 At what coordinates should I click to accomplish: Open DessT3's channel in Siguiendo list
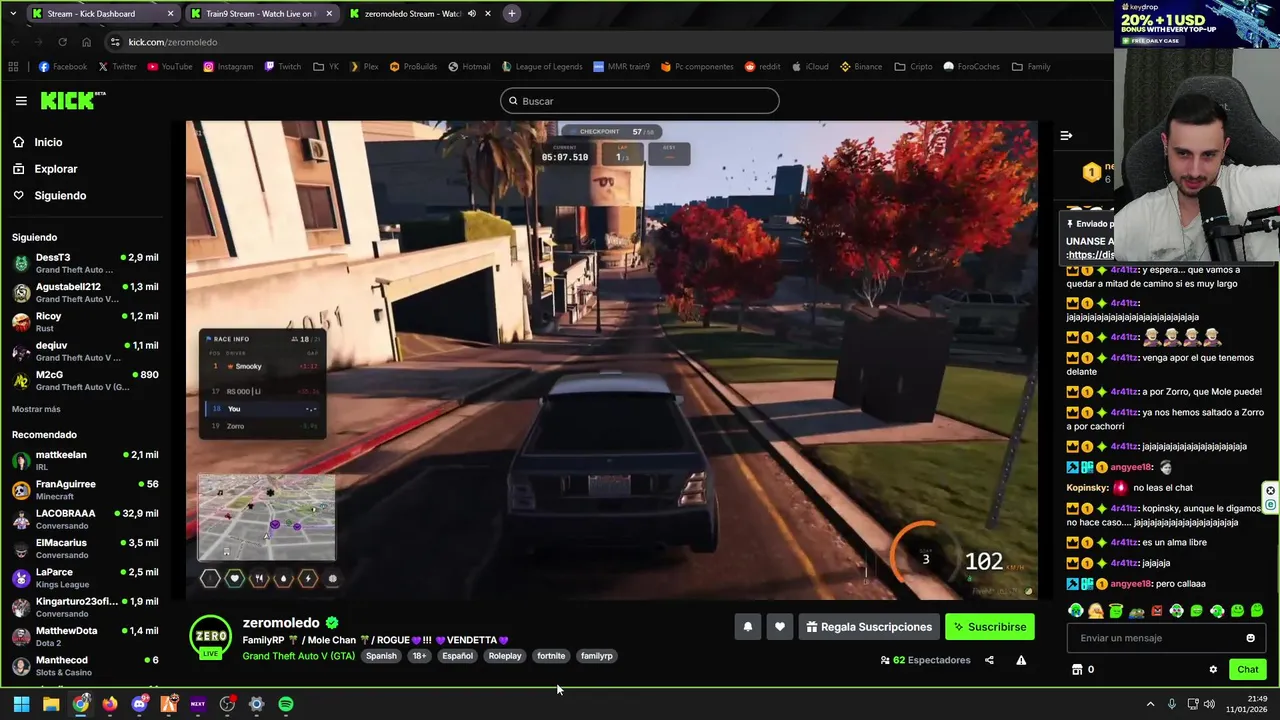pos(85,263)
